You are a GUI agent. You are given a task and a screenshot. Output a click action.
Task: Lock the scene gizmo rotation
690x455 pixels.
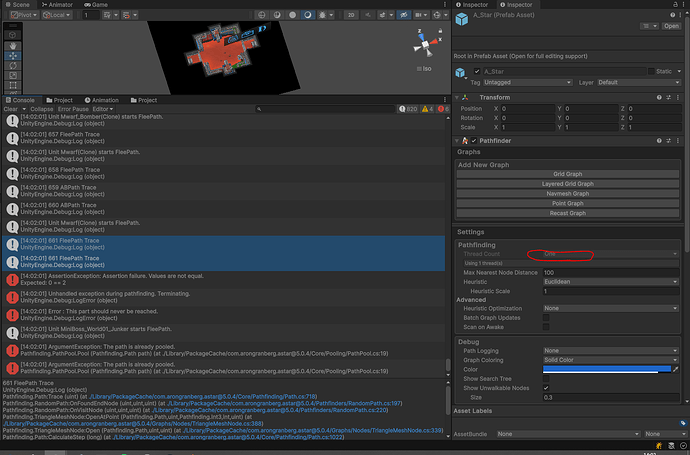click(x=440, y=30)
